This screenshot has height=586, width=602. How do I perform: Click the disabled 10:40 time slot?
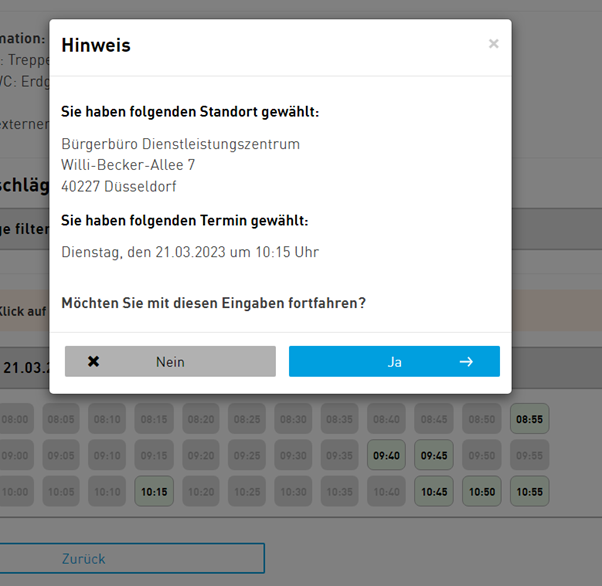[386, 492]
